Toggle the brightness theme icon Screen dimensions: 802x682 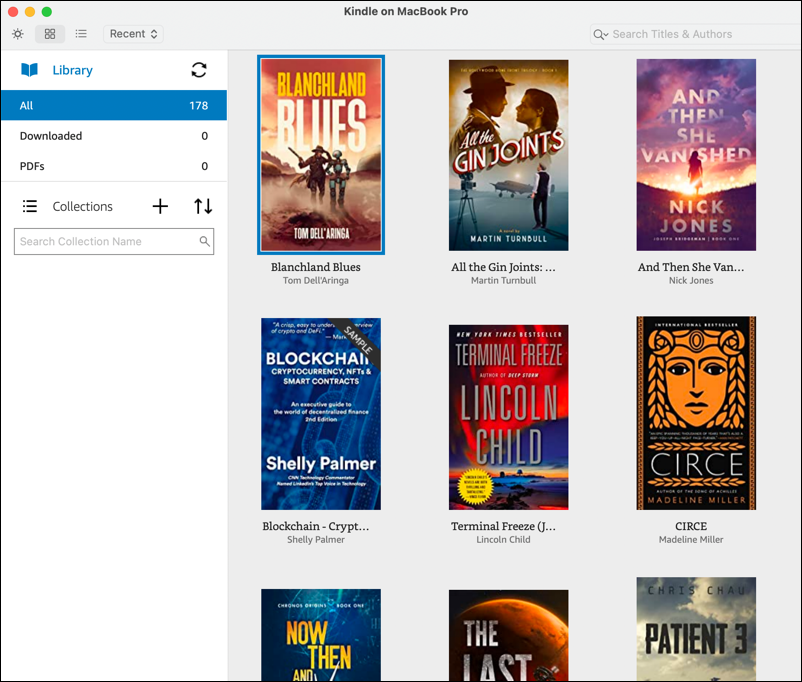coord(18,34)
